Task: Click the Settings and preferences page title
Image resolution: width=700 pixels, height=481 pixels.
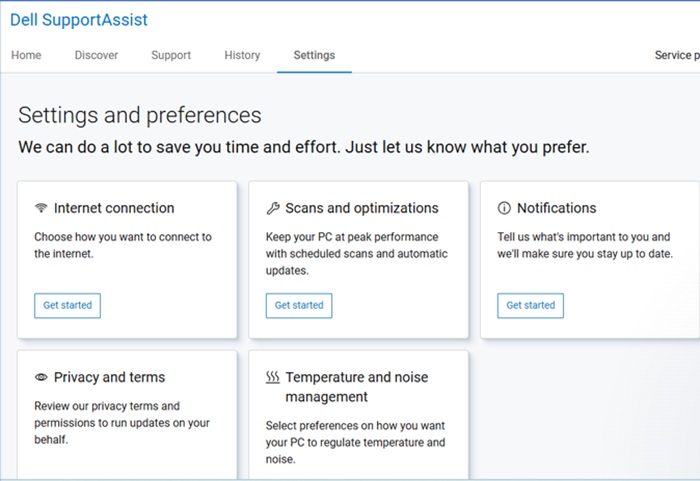Action: (x=140, y=115)
